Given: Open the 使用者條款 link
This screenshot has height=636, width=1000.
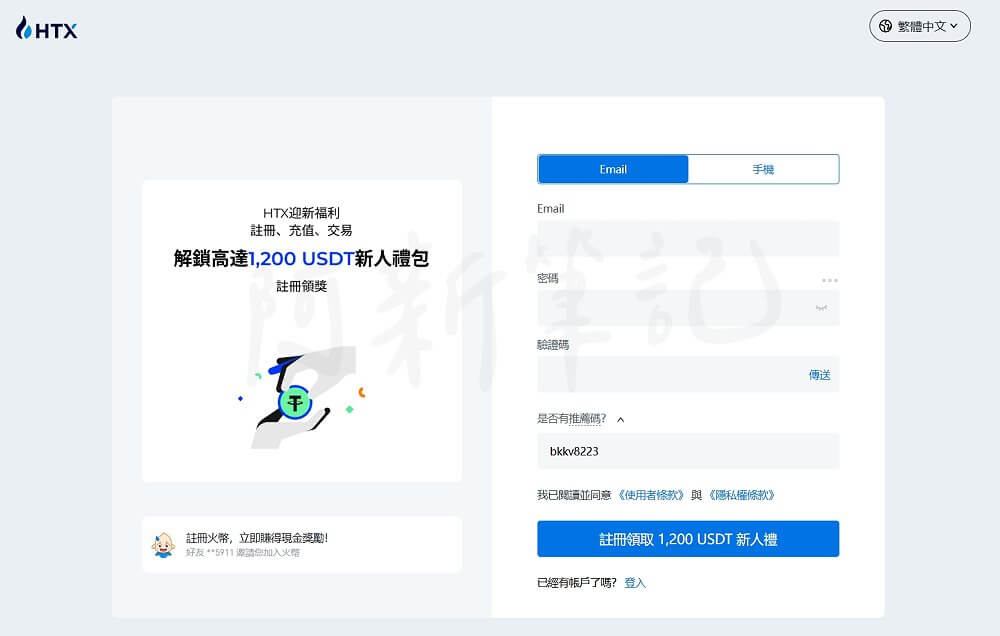Looking at the screenshot, I should point(651,495).
